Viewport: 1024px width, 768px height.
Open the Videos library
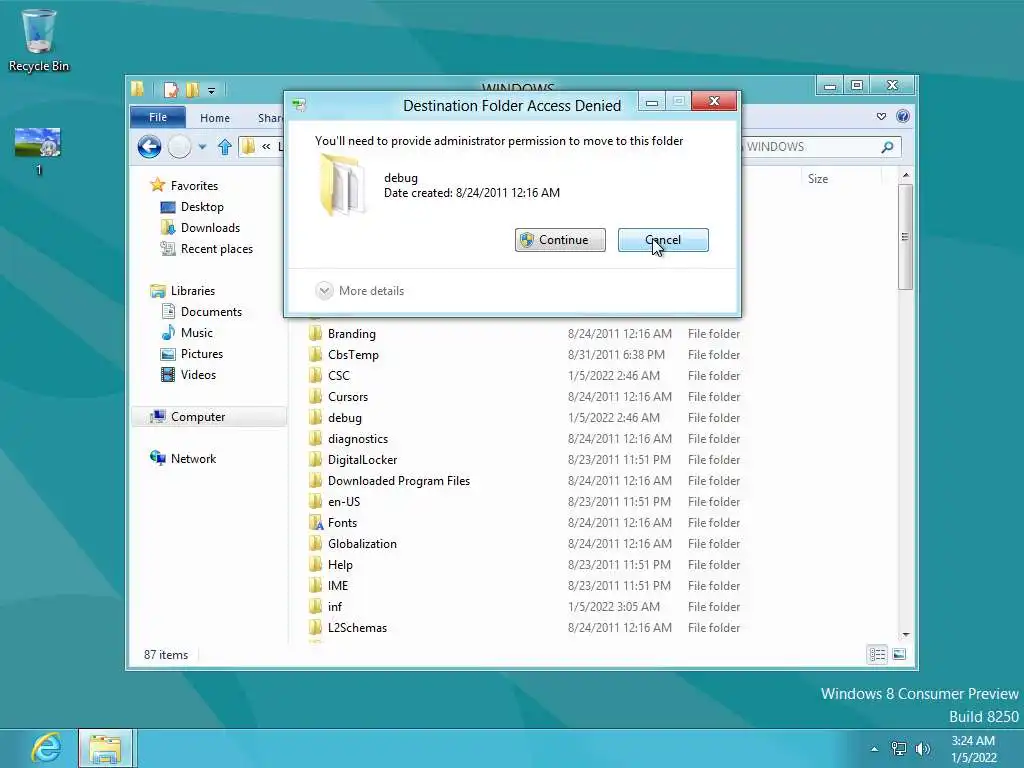[x=198, y=374]
